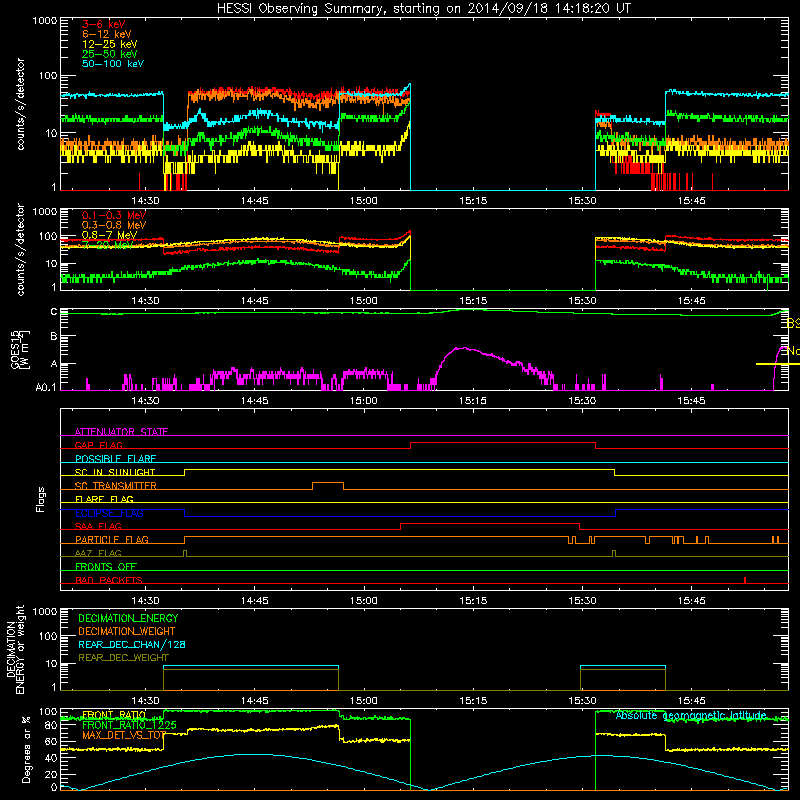Click the SC_TRANSMITTER flag label
The height and width of the screenshot is (800, 800).
point(116,486)
